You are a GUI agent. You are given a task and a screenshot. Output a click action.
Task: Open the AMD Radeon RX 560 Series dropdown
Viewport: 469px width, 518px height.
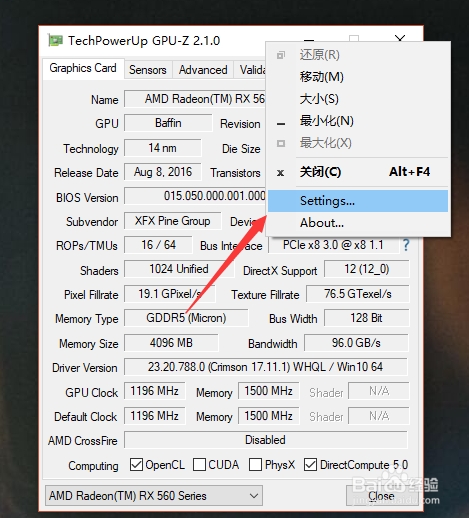(x=154, y=496)
